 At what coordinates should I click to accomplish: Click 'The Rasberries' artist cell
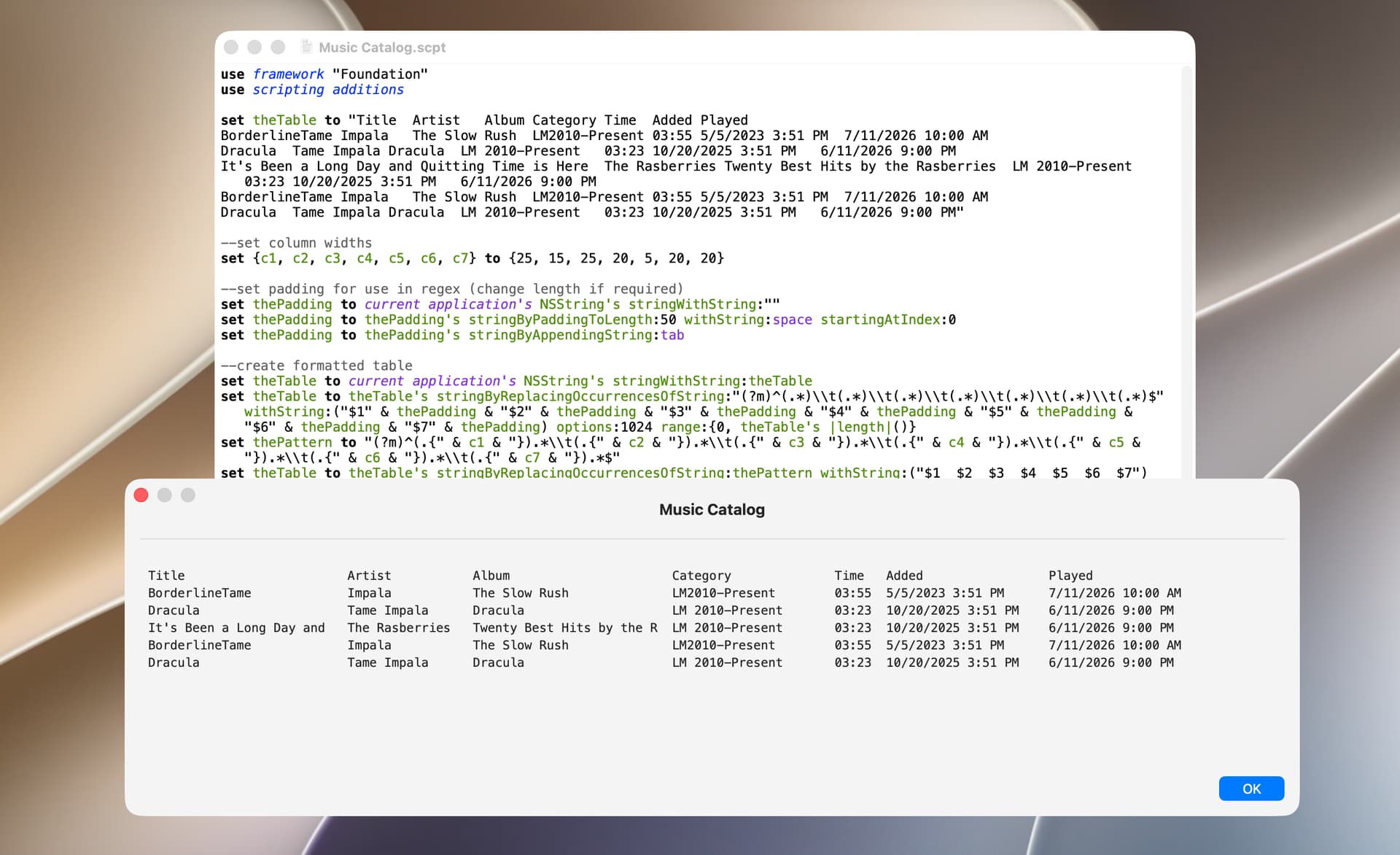coord(399,628)
